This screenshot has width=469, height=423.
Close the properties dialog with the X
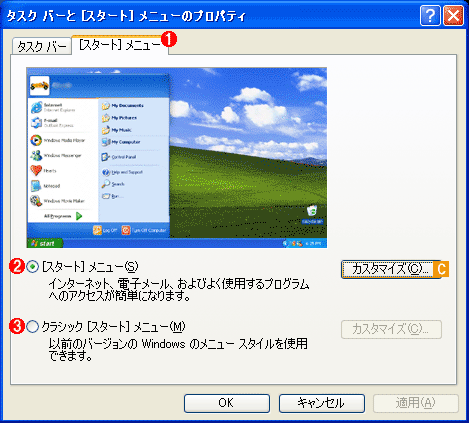click(453, 15)
